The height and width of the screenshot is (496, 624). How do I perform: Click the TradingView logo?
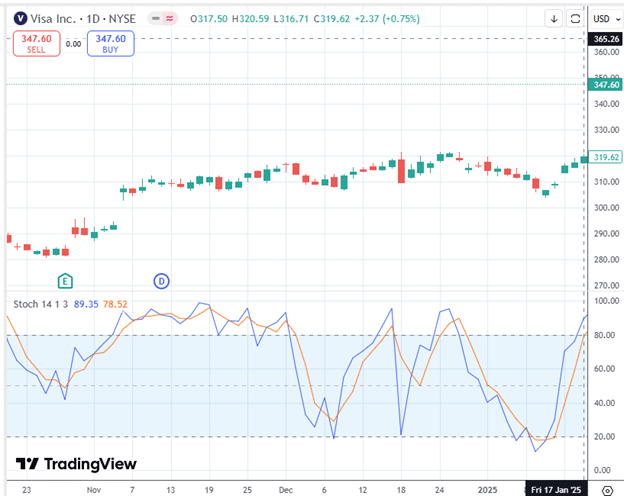point(76,464)
